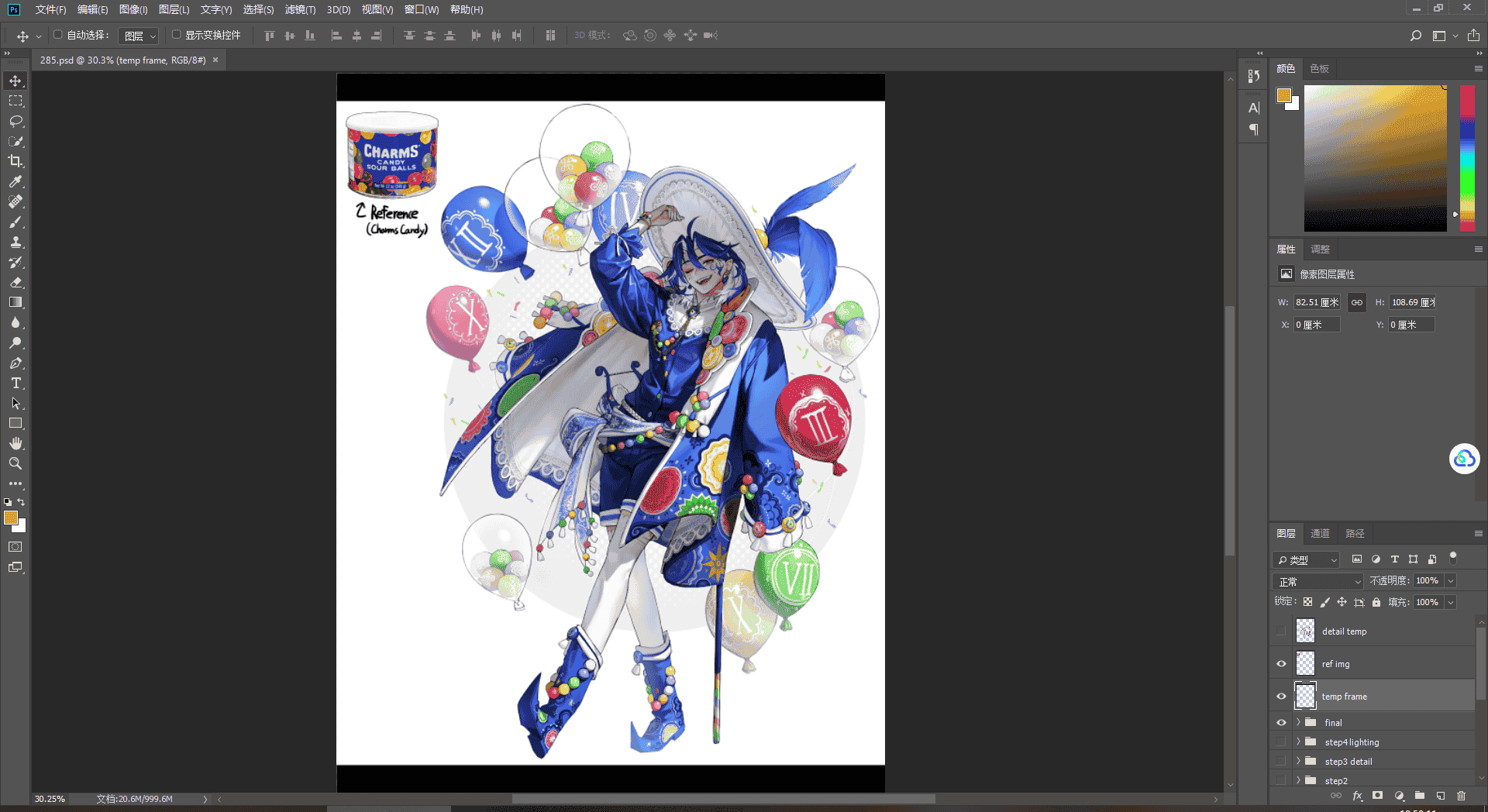The width and height of the screenshot is (1488, 812).
Task: Click the temp frame layer thumbnail
Action: 1306,697
